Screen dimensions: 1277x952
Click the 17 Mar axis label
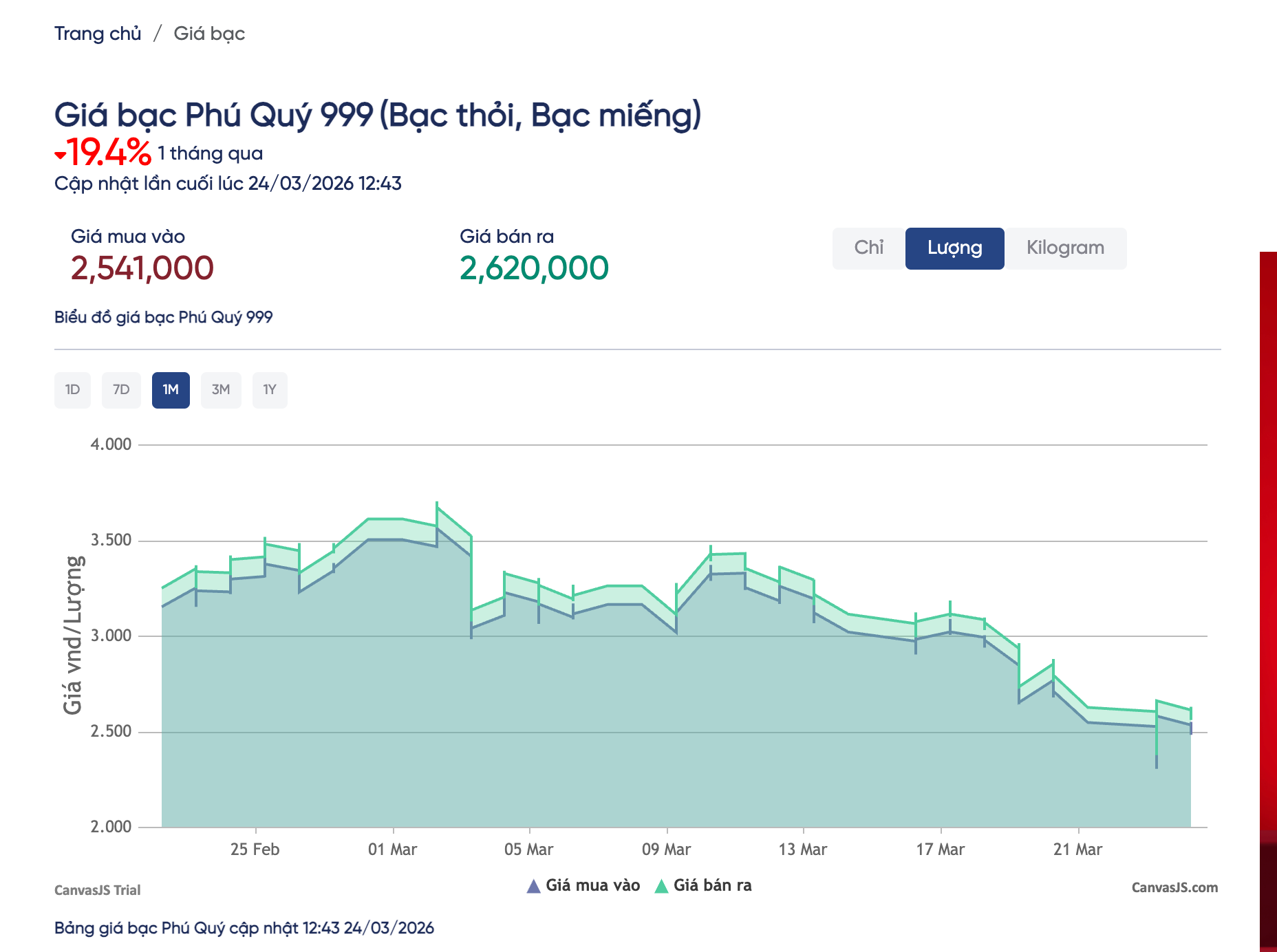(940, 850)
